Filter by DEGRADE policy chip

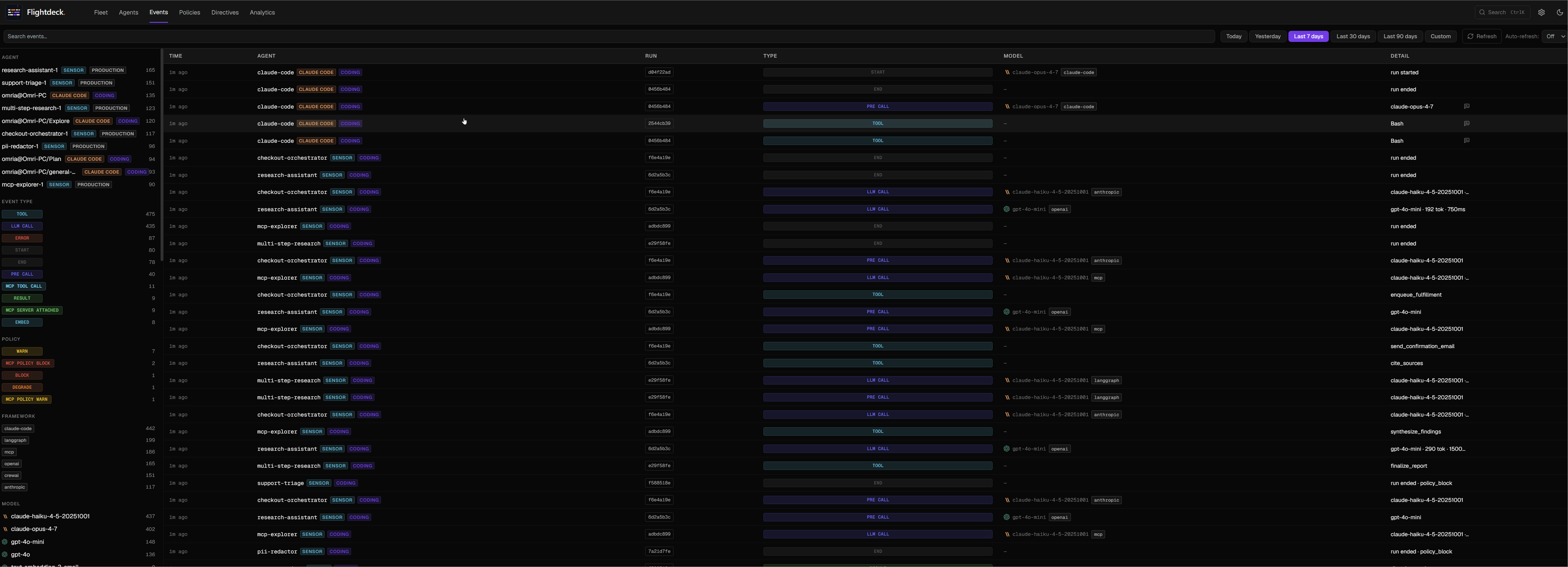pos(22,387)
